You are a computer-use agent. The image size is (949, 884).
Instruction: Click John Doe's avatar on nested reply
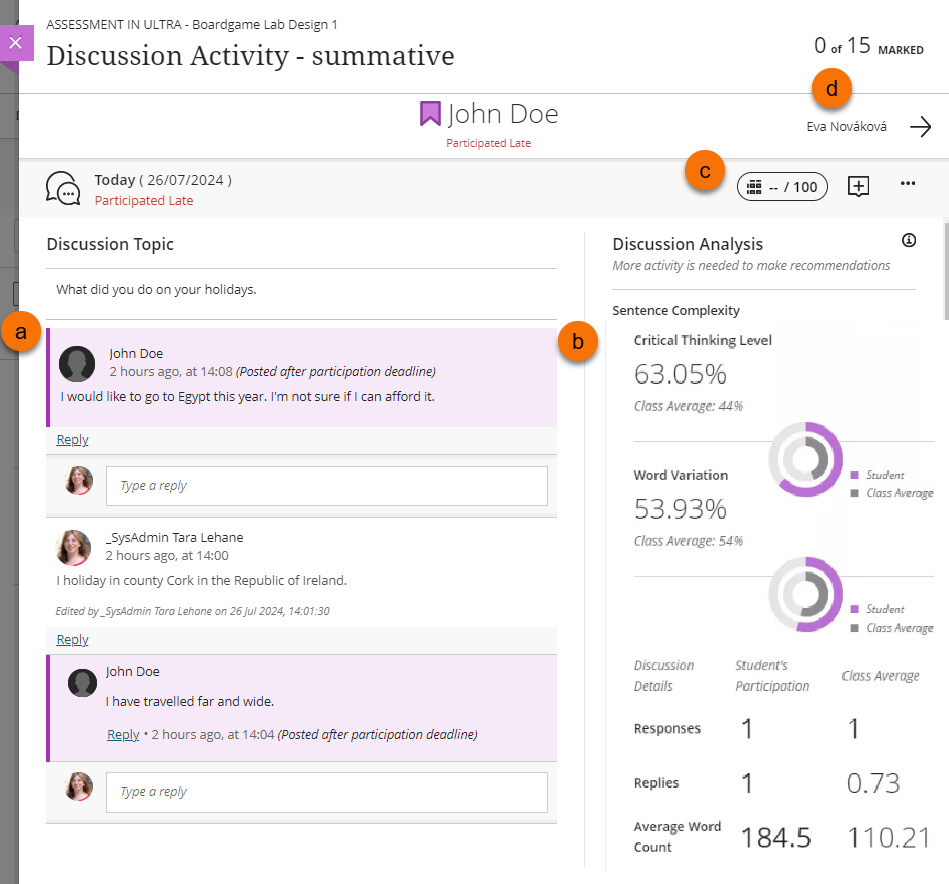(x=82, y=683)
